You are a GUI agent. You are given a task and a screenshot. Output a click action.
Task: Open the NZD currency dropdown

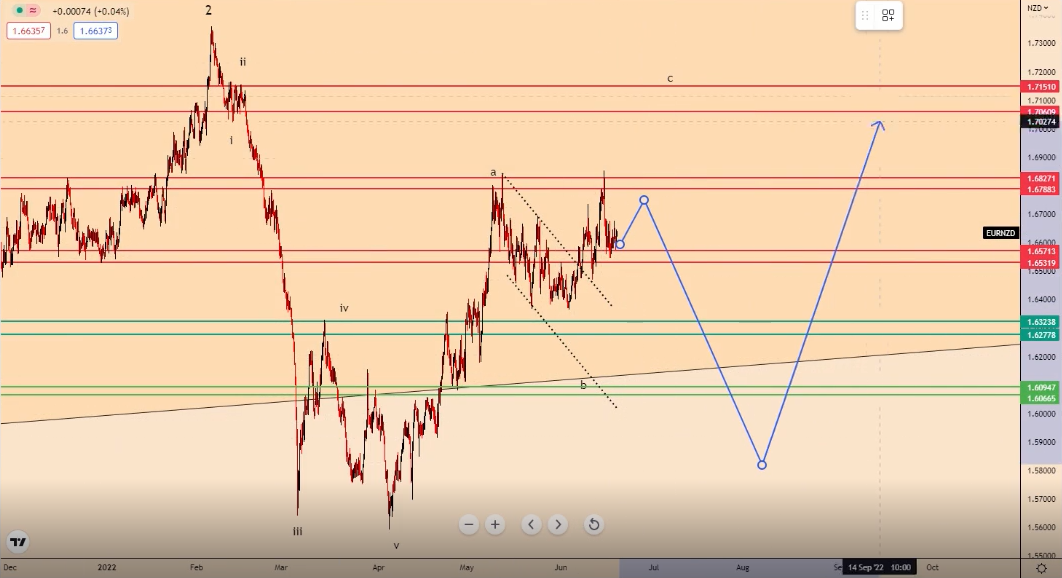click(x=1040, y=8)
